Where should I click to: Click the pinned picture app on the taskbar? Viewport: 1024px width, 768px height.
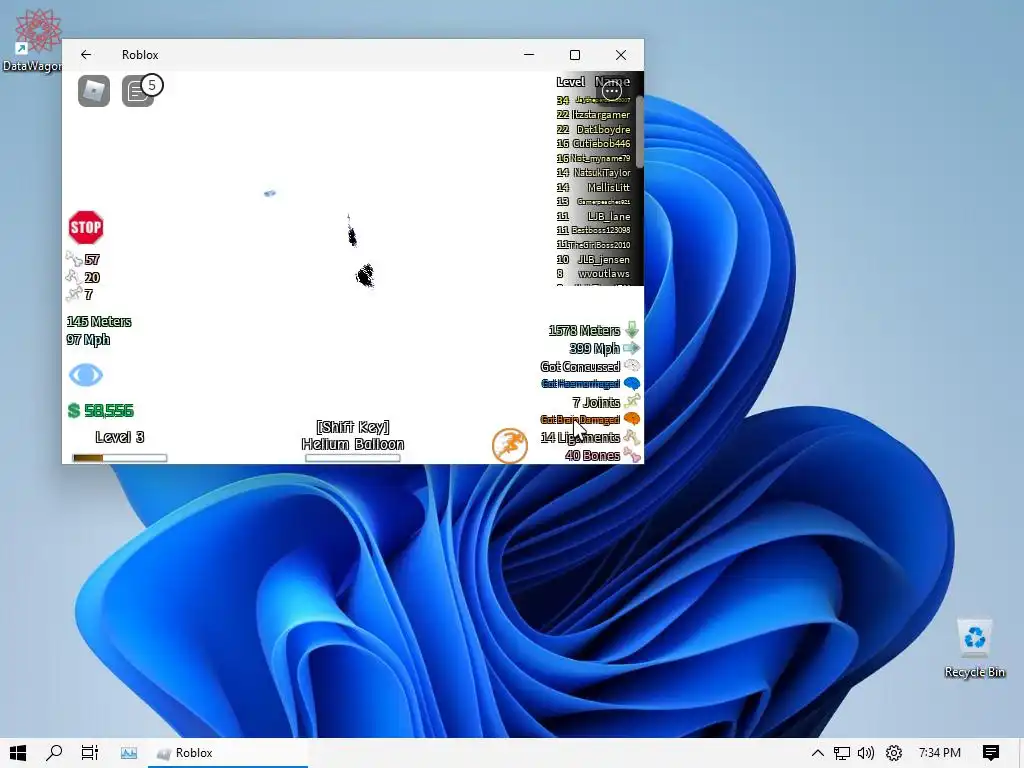click(x=129, y=753)
